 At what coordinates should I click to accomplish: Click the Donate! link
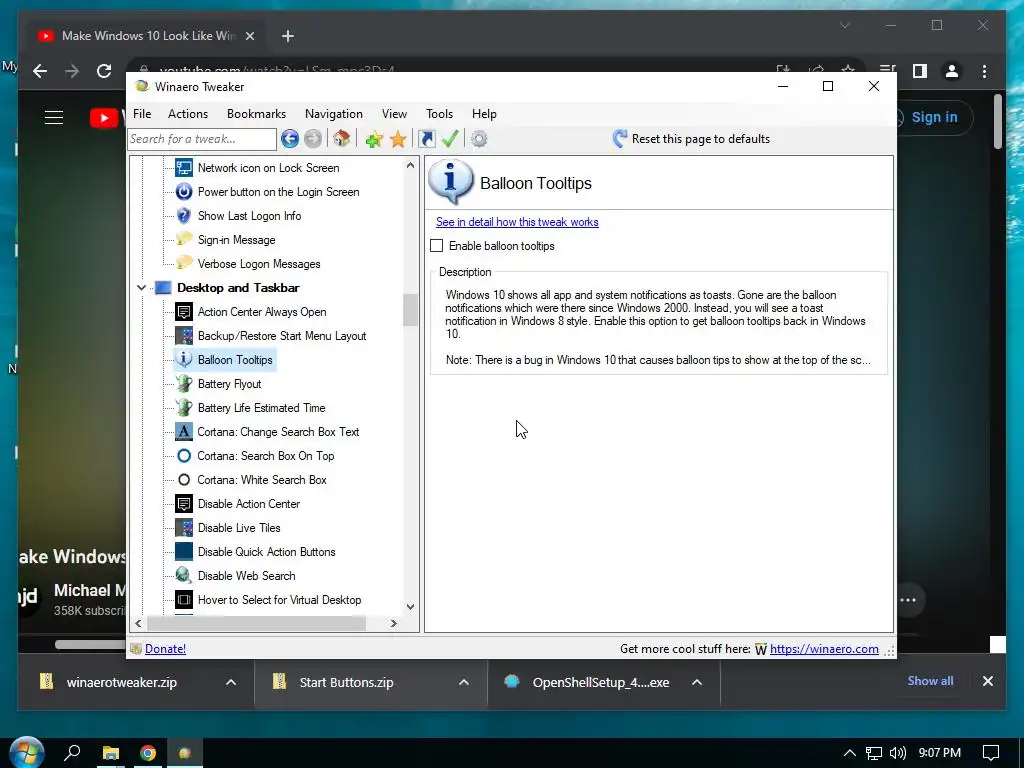coord(165,648)
